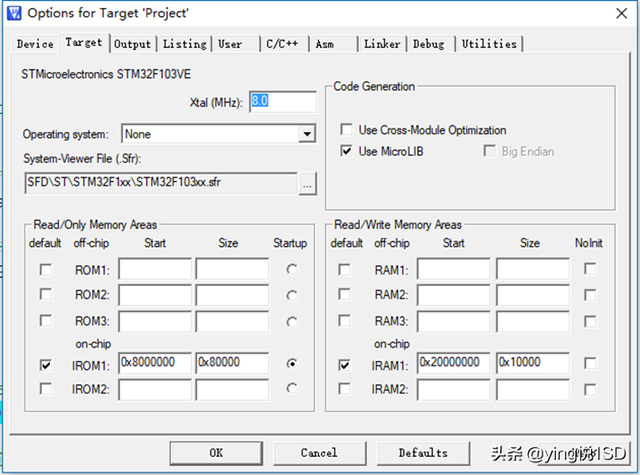Image resolution: width=640 pixels, height=475 pixels.
Task: Close the Options for Target dialog
Action: pos(621,13)
